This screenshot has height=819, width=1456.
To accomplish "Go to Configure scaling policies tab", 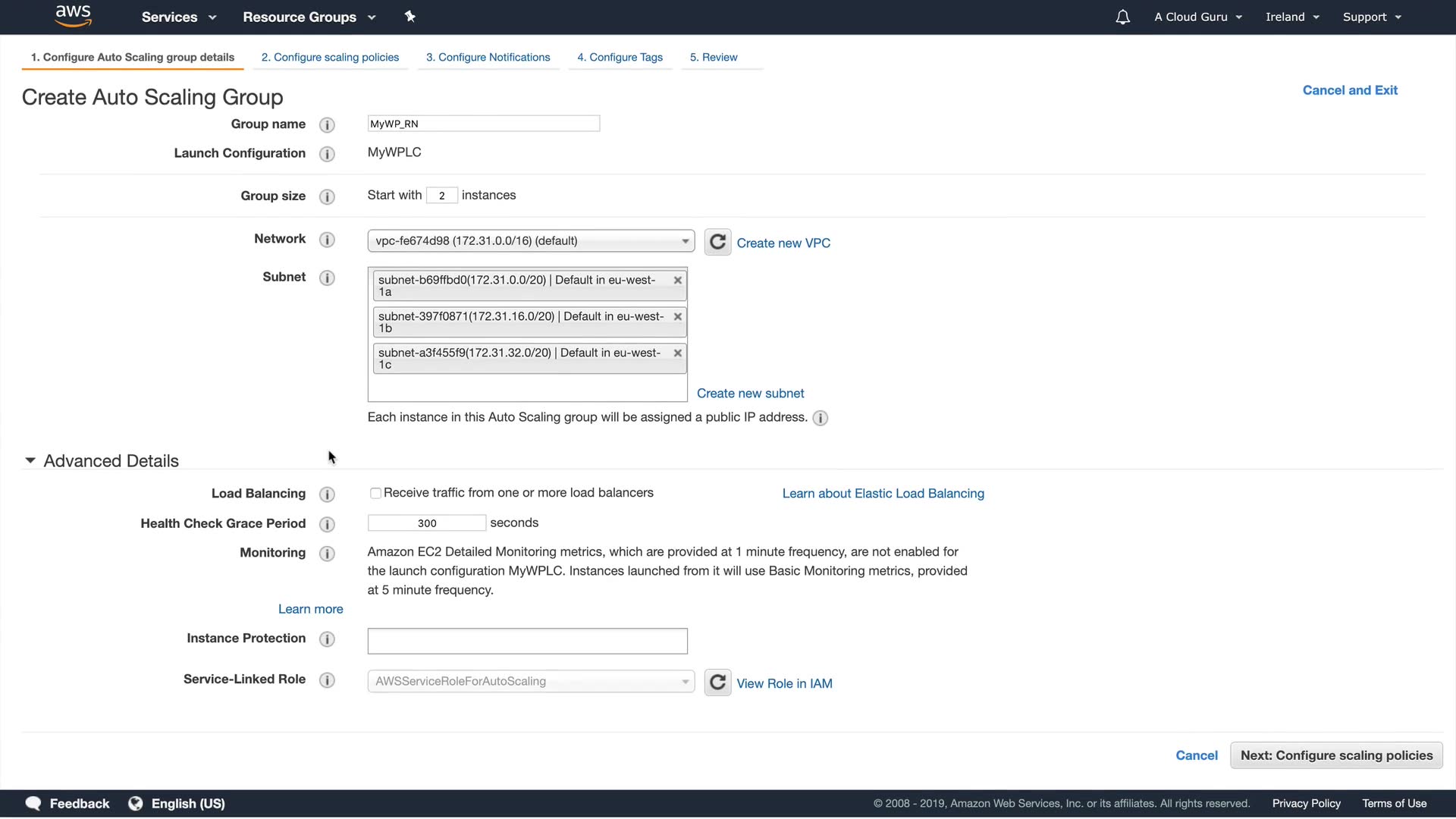I will coord(330,58).
